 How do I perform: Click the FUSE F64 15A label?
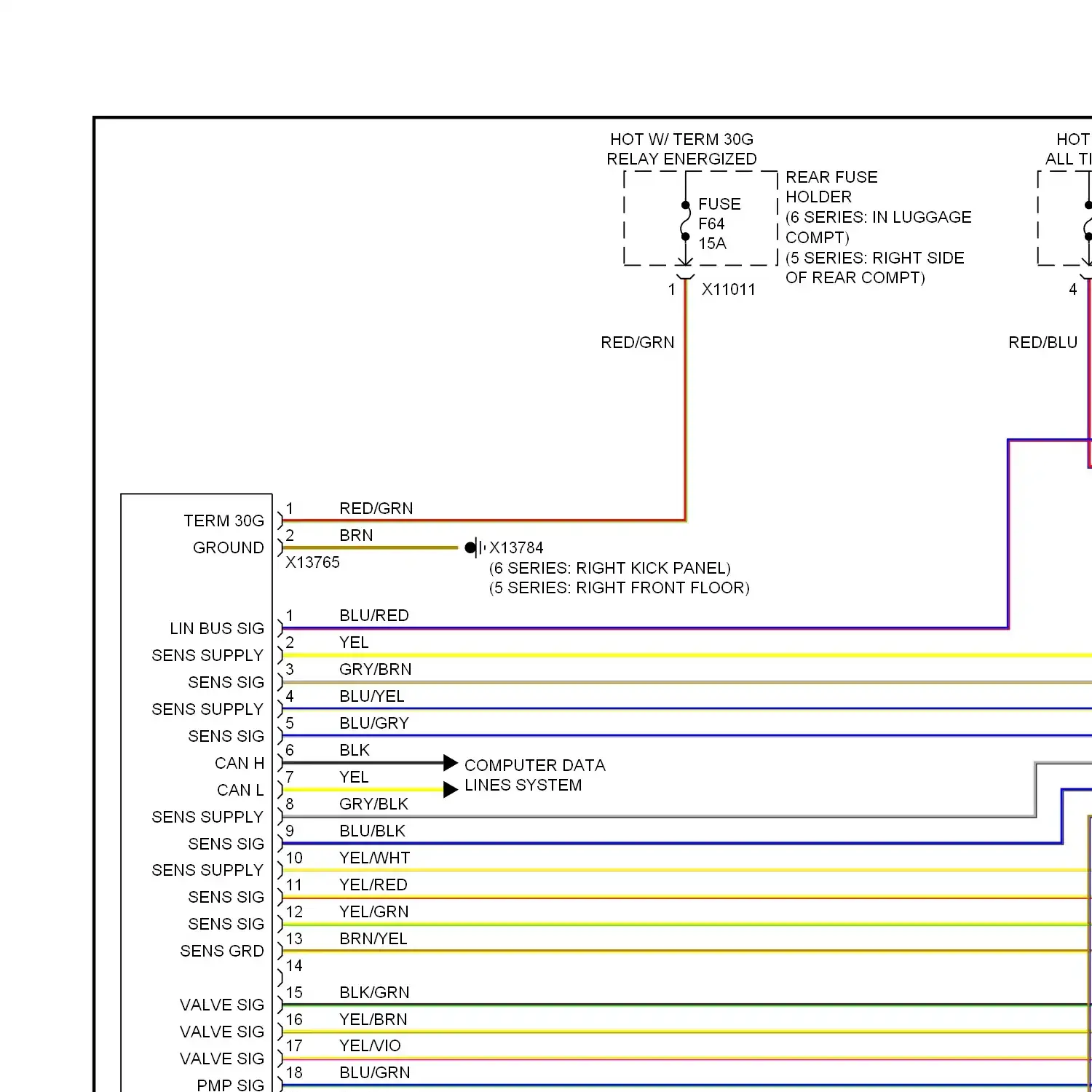coord(719,223)
